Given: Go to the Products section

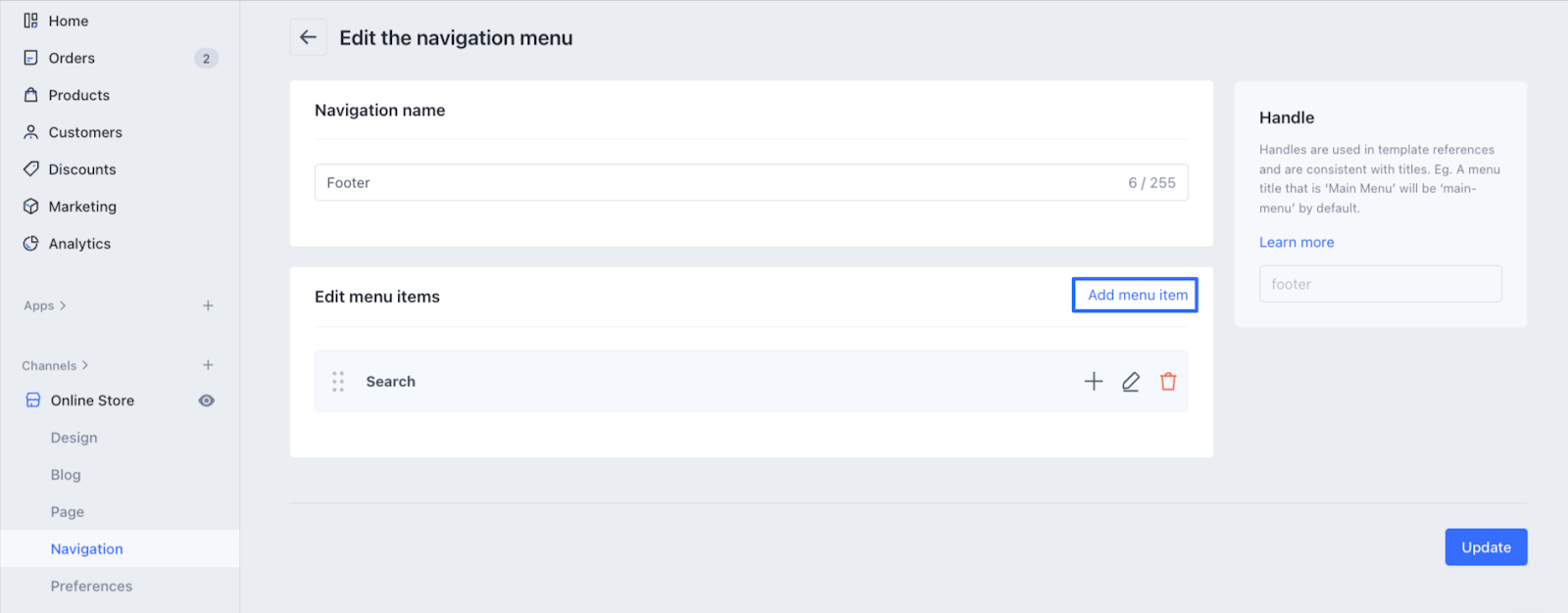Looking at the screenshot, I should click(x=78, y=95).
